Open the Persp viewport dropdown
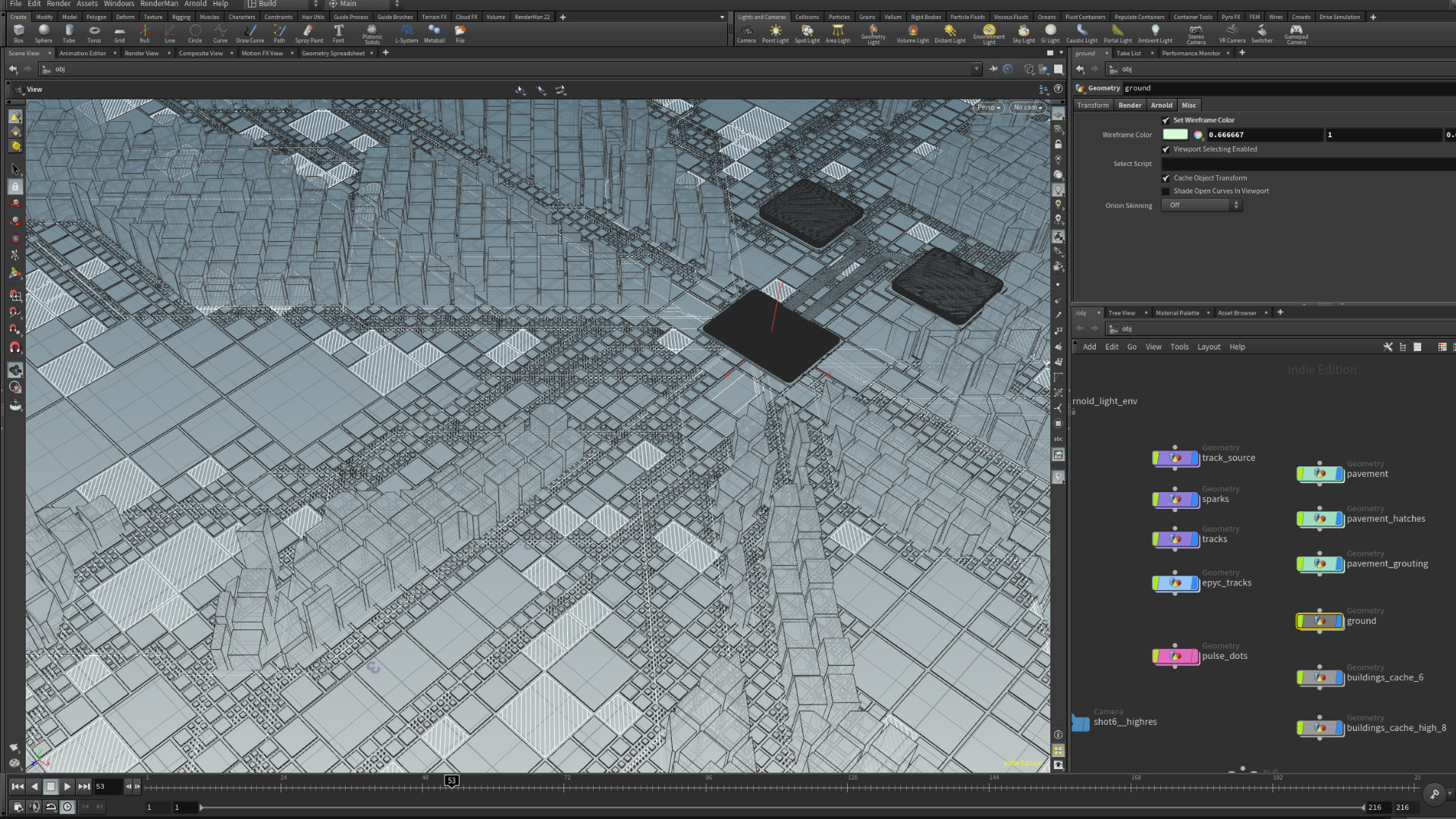Screen dimensions: 1456x819 (x=989, y=108)
